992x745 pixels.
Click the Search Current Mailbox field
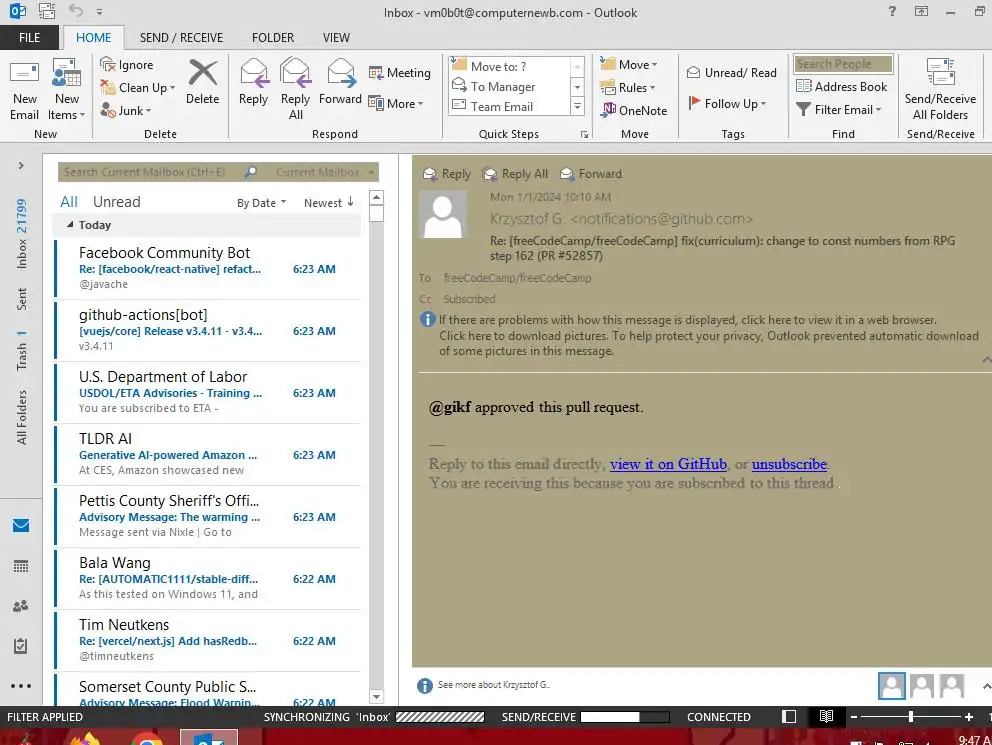coord(152,172)
